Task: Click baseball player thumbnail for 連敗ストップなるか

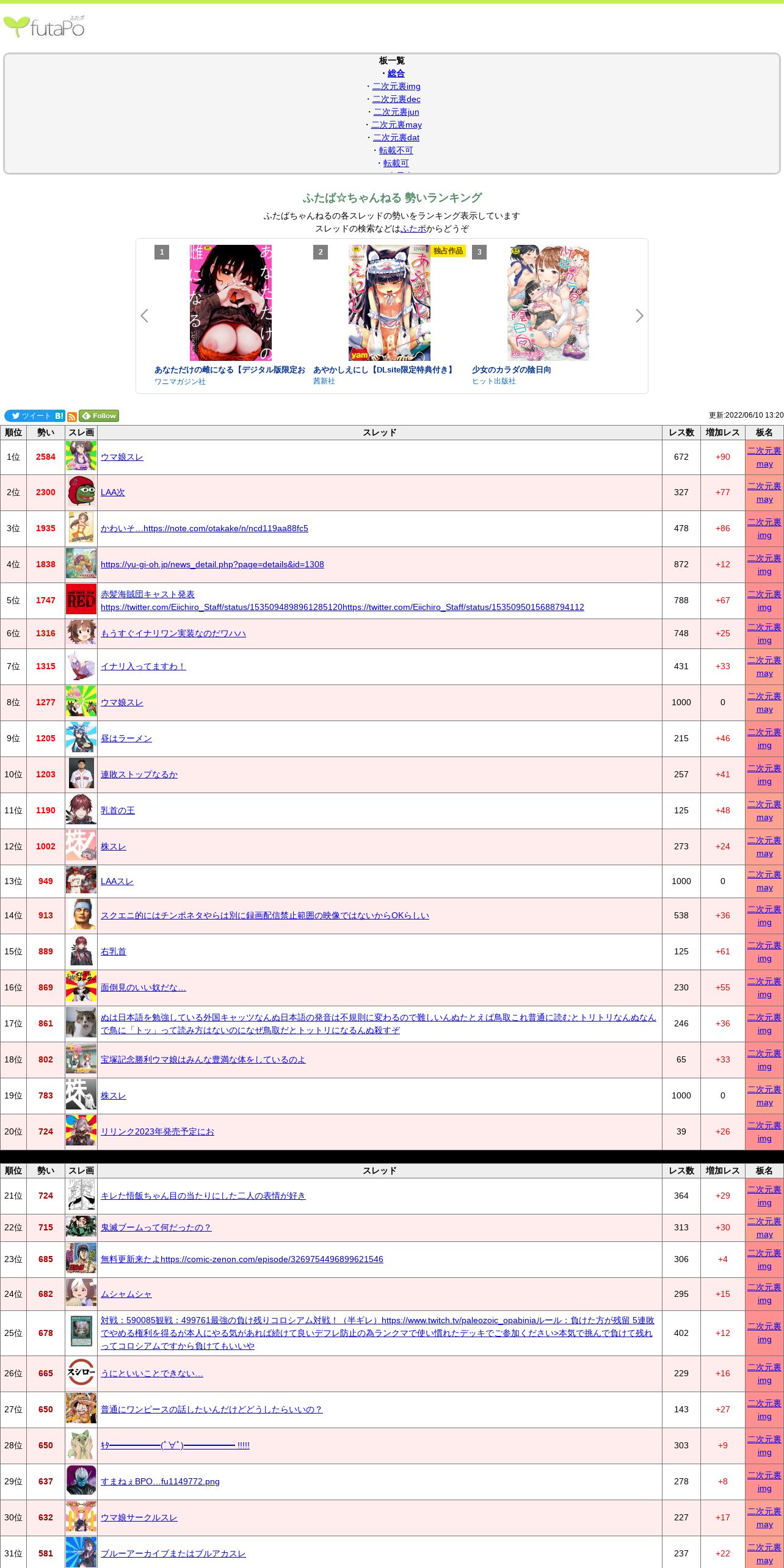Action: tap(81, 774)
